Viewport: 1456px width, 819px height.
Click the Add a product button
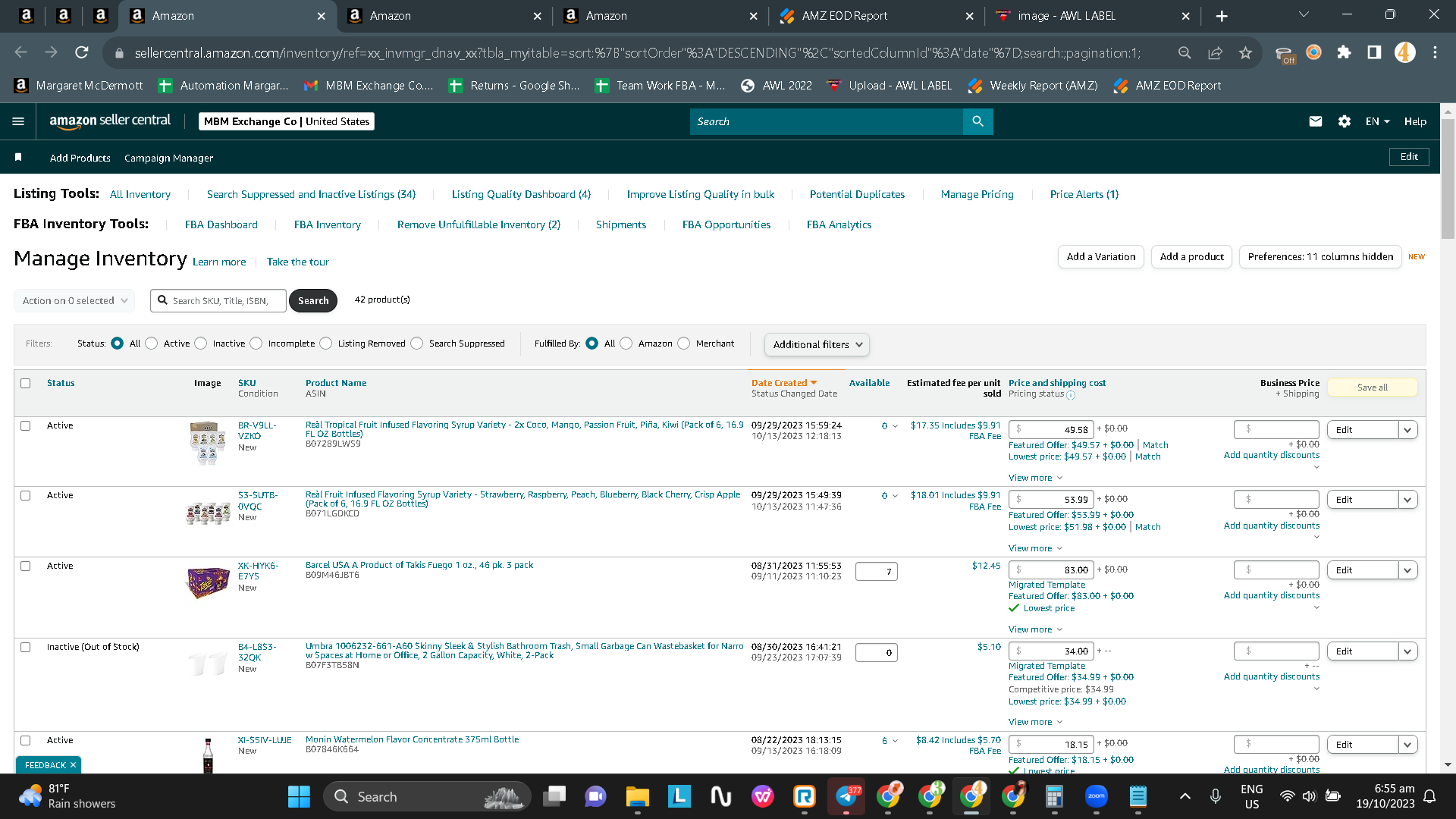click(x=1192, y=257)
